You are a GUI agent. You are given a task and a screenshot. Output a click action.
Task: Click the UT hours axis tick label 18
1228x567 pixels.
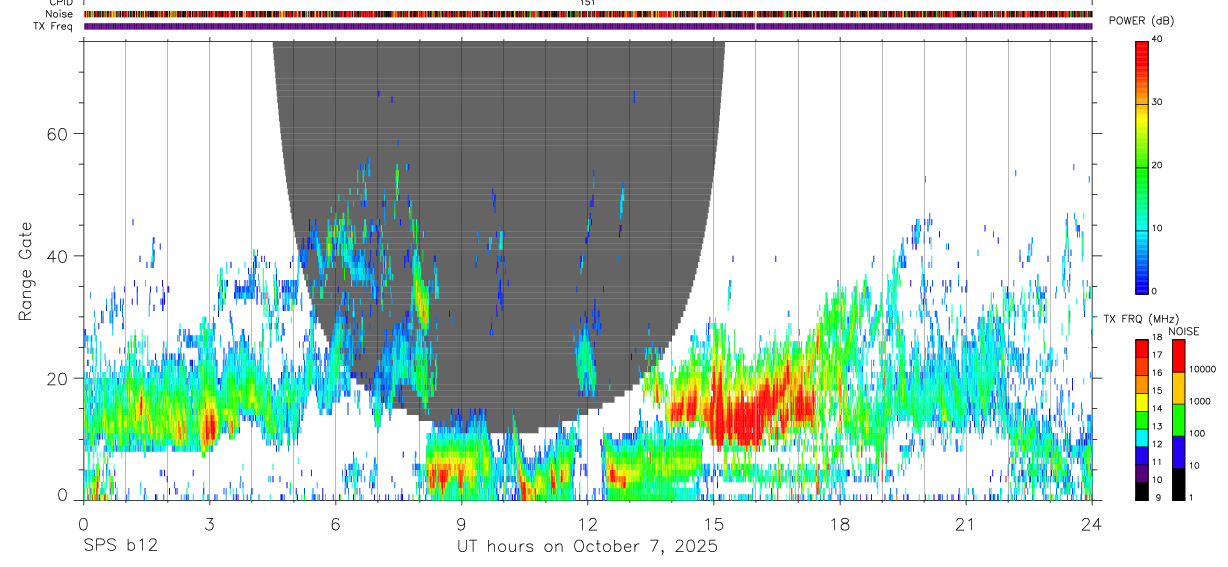840,523
